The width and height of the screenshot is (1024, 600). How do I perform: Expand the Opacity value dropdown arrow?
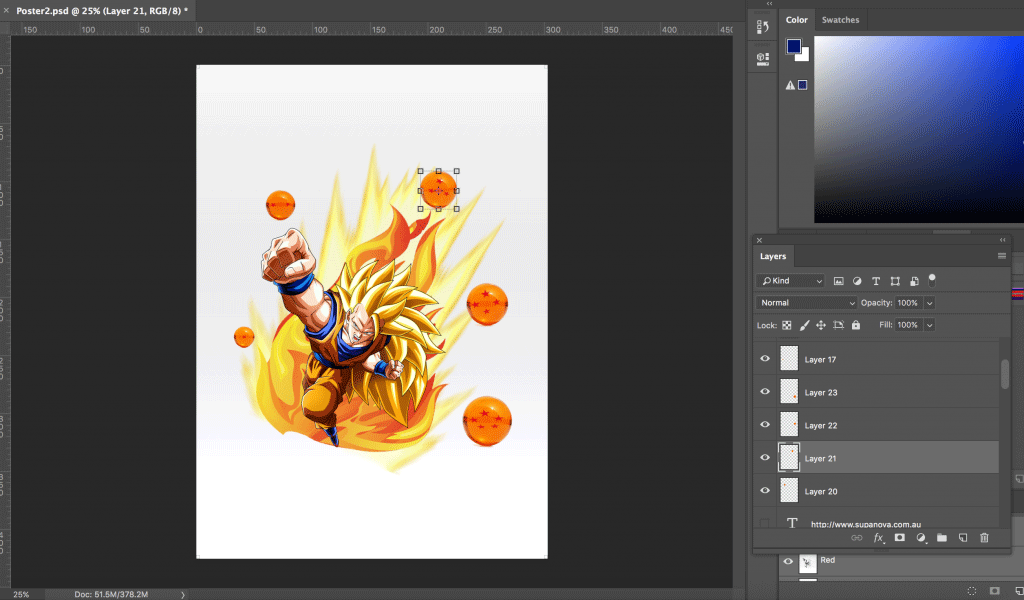tap(930, 303)
